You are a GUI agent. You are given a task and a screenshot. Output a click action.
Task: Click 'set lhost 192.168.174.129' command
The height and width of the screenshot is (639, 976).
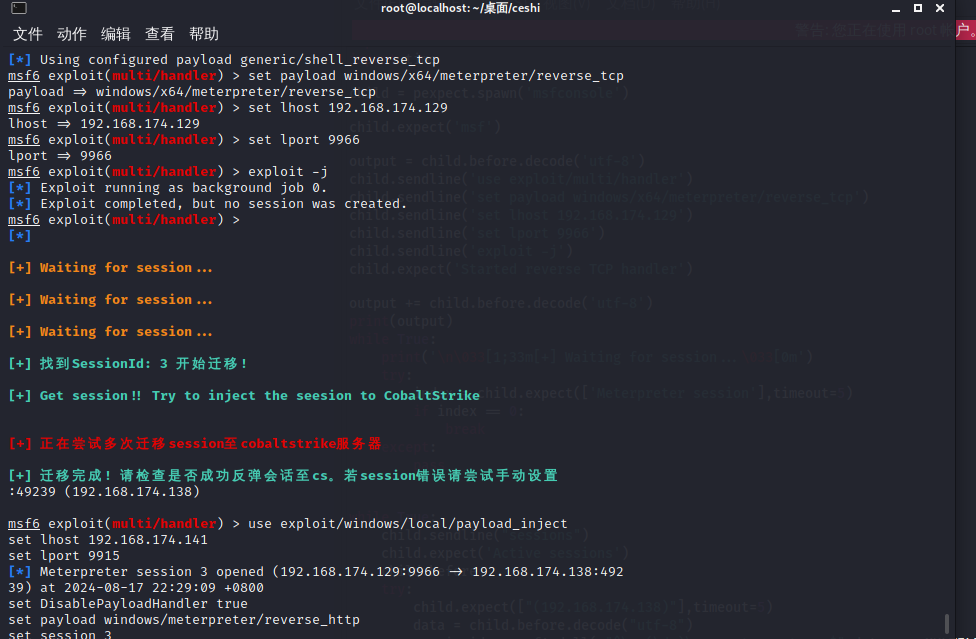point(348,108)
